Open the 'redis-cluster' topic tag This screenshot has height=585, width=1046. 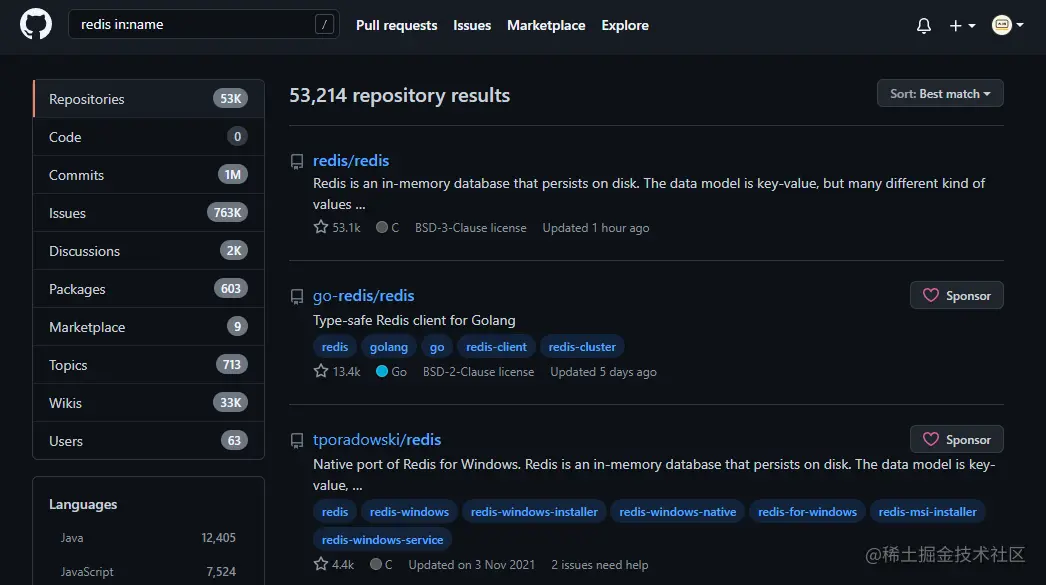[582, 347]
